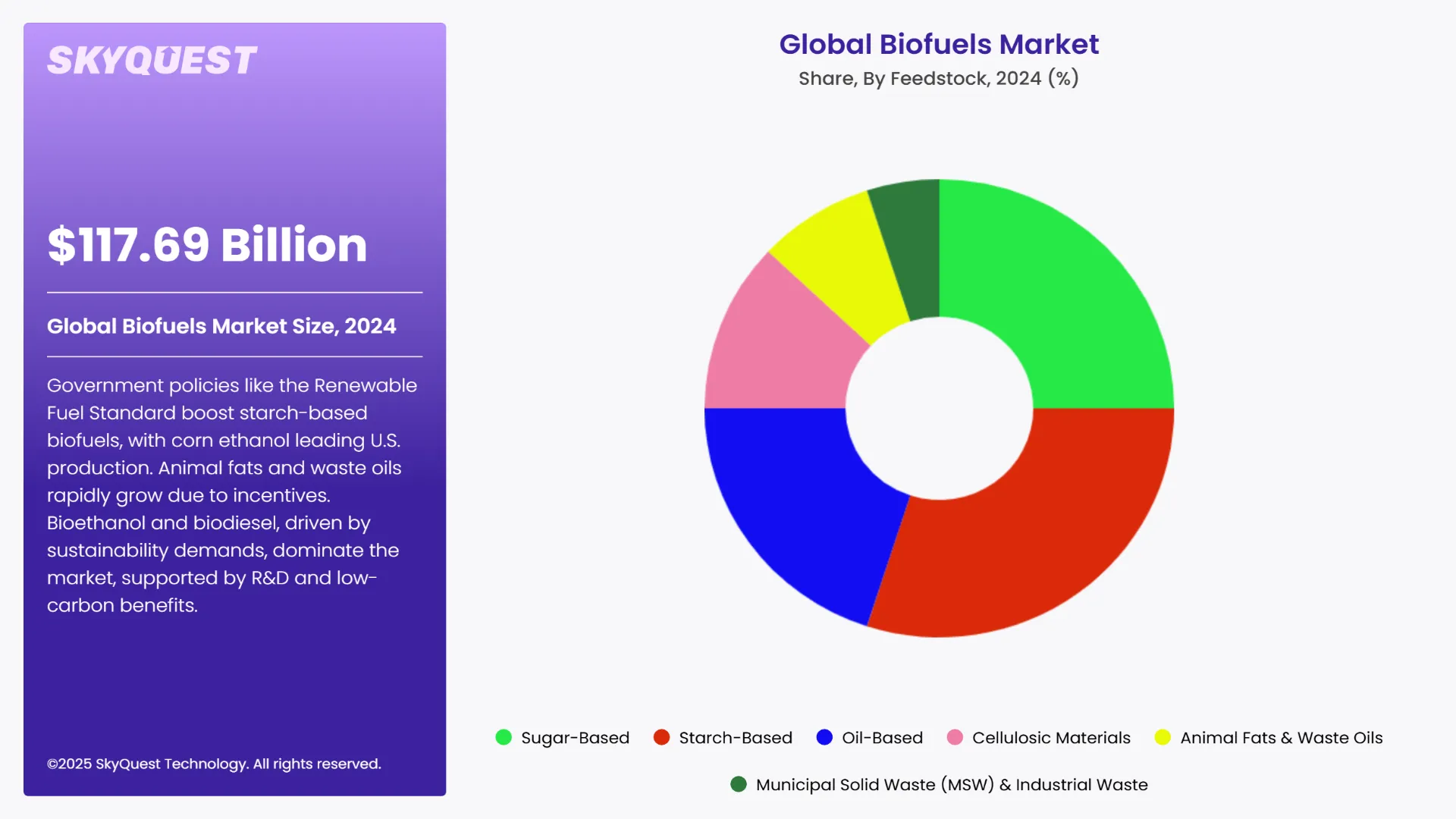Screen dimensions: 1456x819
Task: Click the green Sugar-Based legend dot
Action: click(x=504, y=737)
